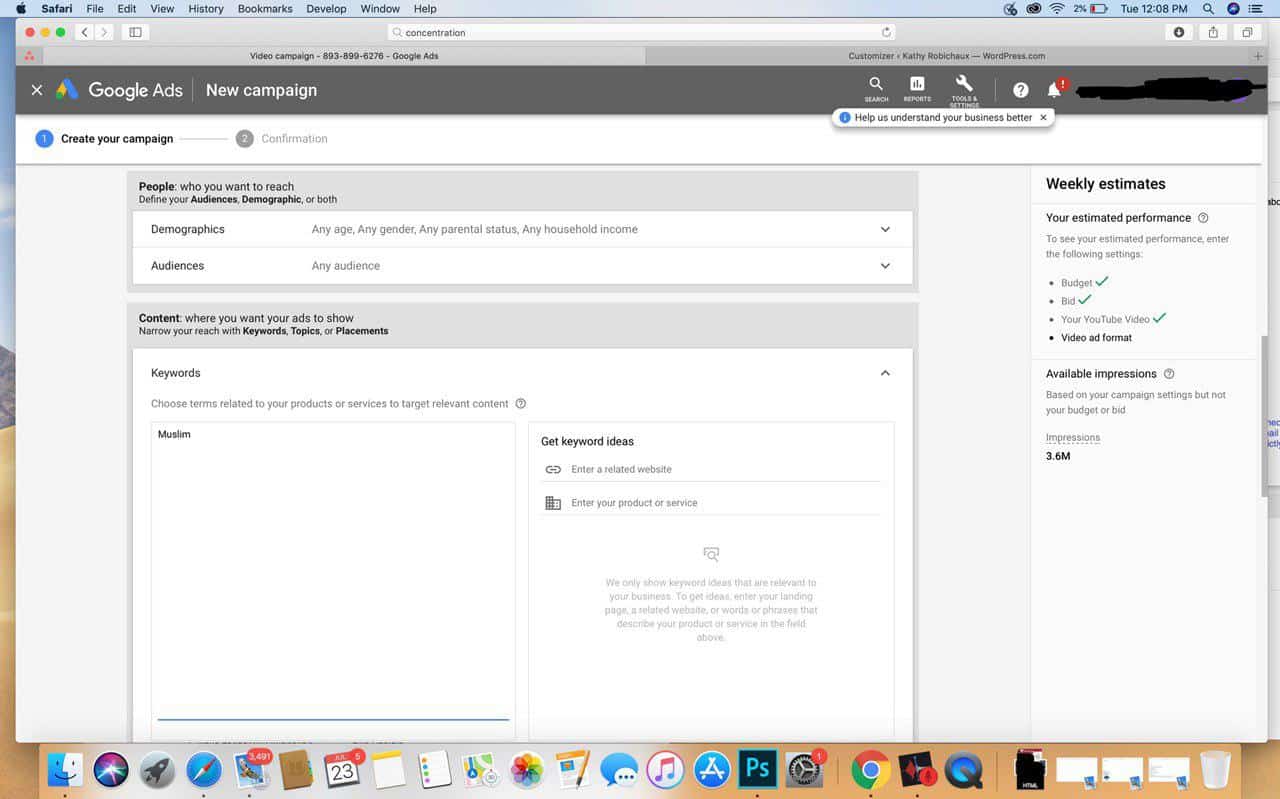Click 'Video ad format' in estimates list
The image size is (1280, 799).
[x=1096, y=338]
